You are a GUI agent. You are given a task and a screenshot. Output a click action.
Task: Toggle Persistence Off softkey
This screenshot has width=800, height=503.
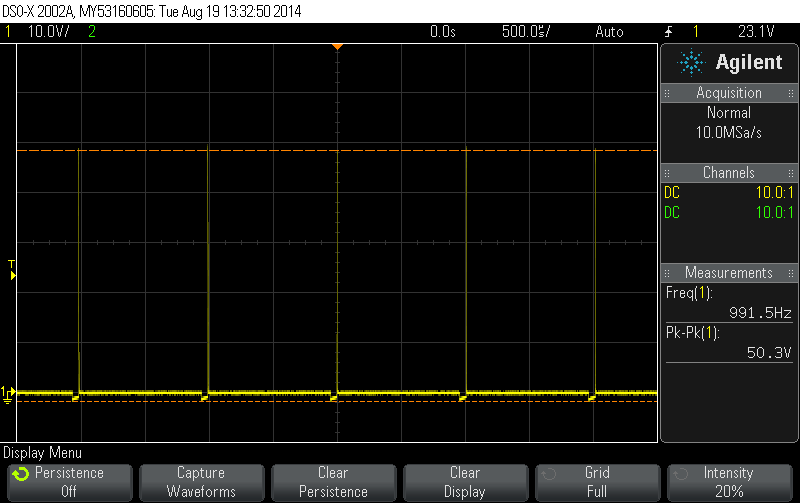tap(70, 482)
